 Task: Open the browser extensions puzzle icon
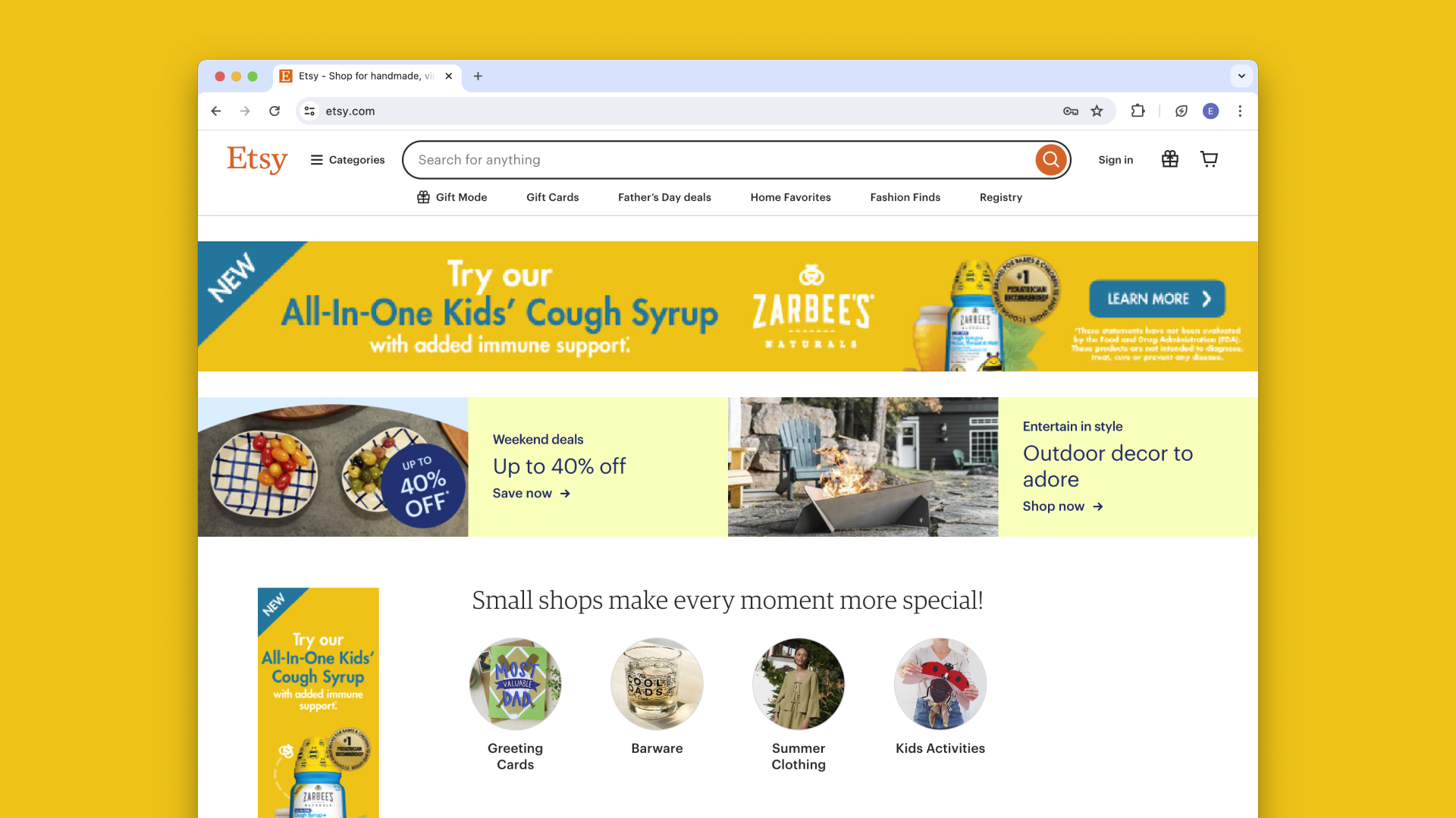click(x=1137, y=111)
